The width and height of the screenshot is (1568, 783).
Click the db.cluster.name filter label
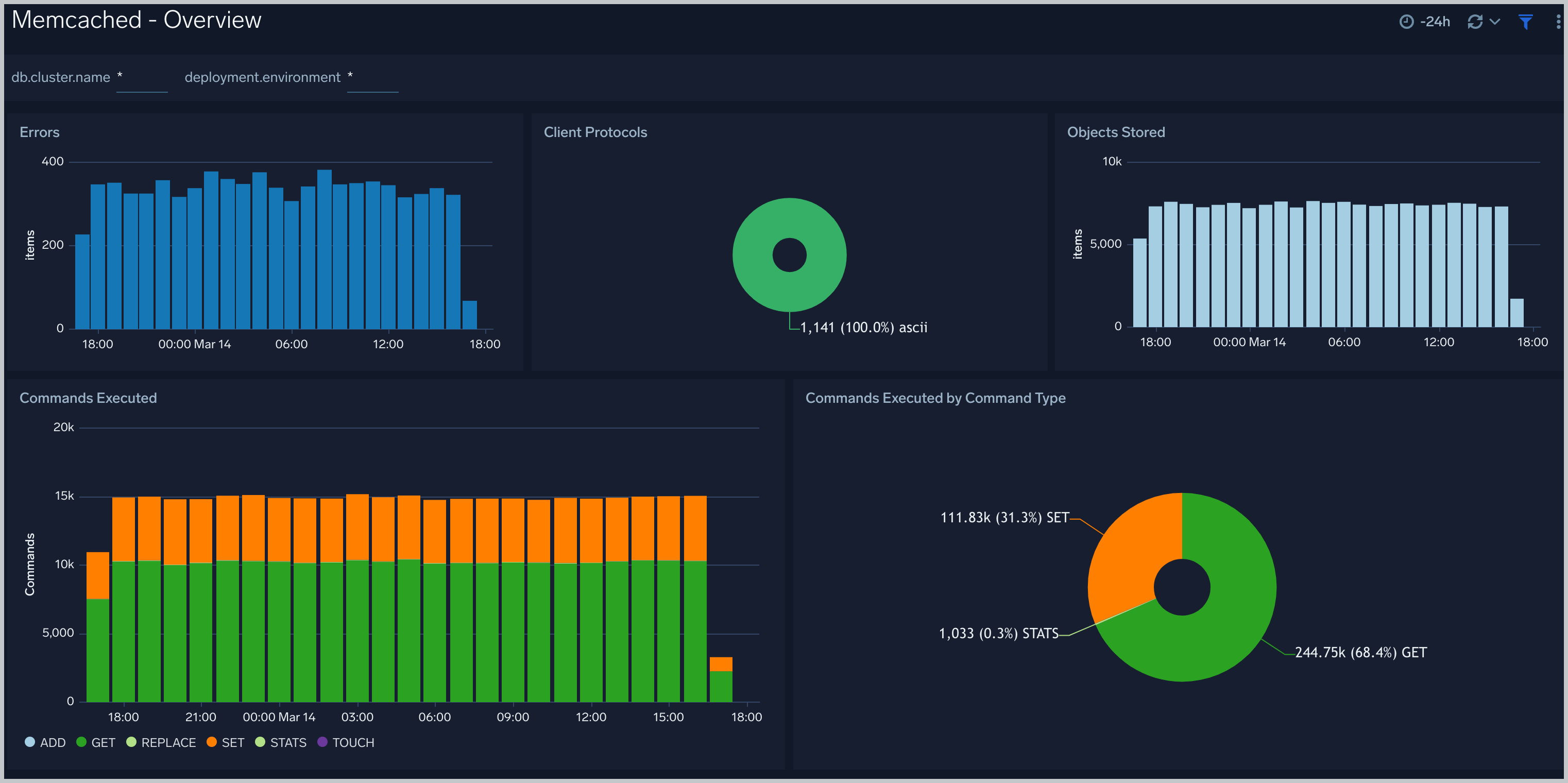(61, 77)
